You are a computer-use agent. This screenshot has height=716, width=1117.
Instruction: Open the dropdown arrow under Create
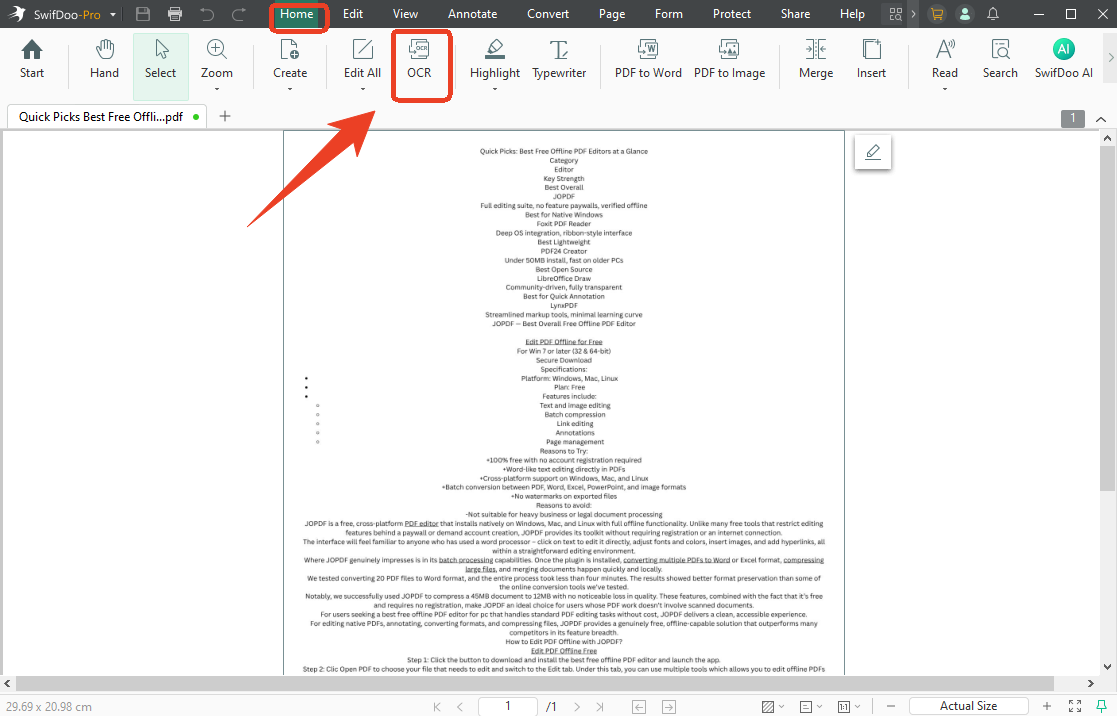point(290,90)
